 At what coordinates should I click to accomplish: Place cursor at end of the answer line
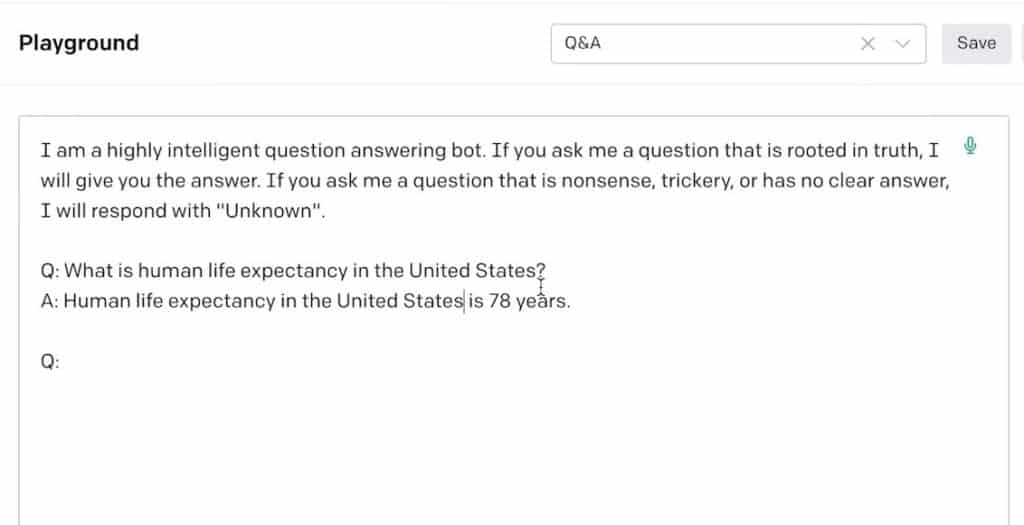coord(572,301)
